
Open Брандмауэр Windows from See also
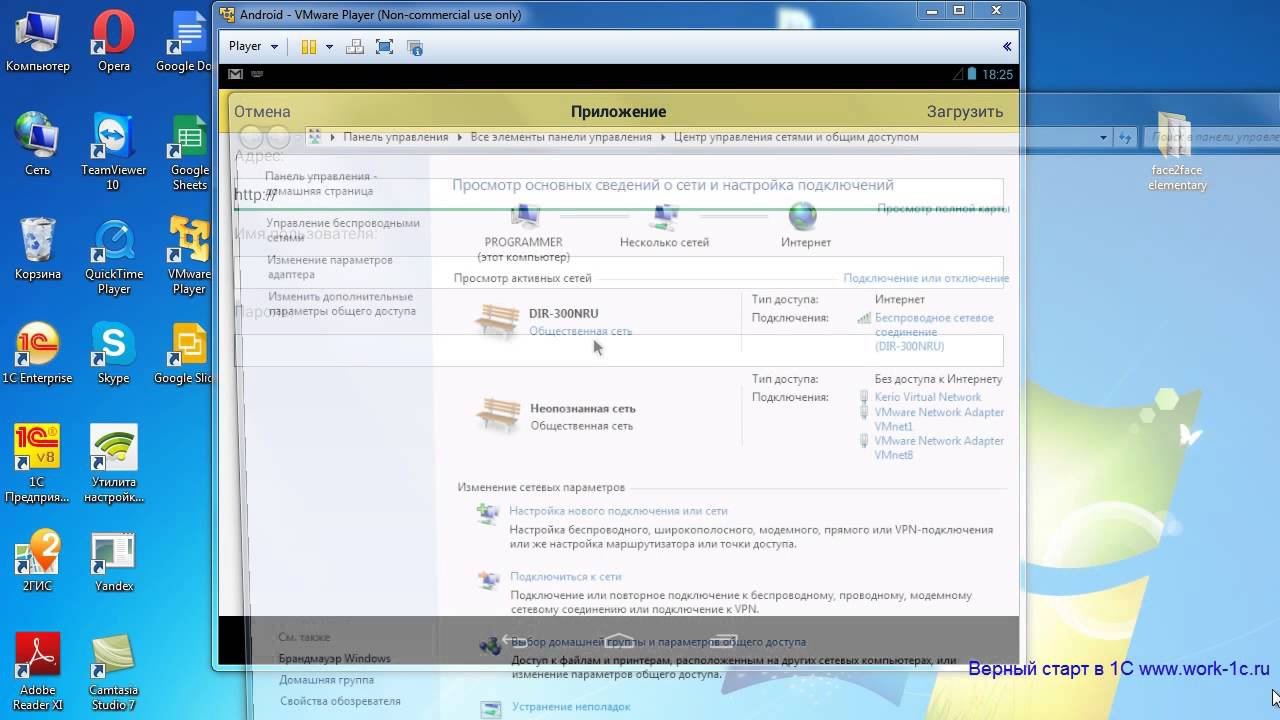tap(334, 659)
